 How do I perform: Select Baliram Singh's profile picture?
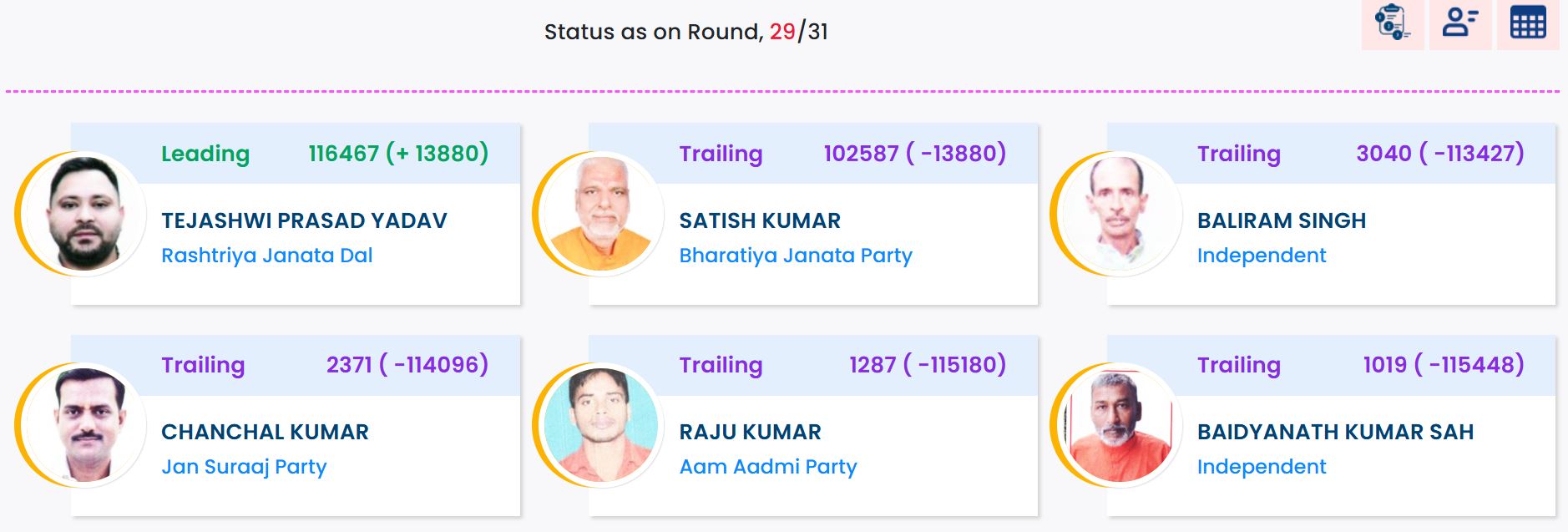(x=1120, y=214)
